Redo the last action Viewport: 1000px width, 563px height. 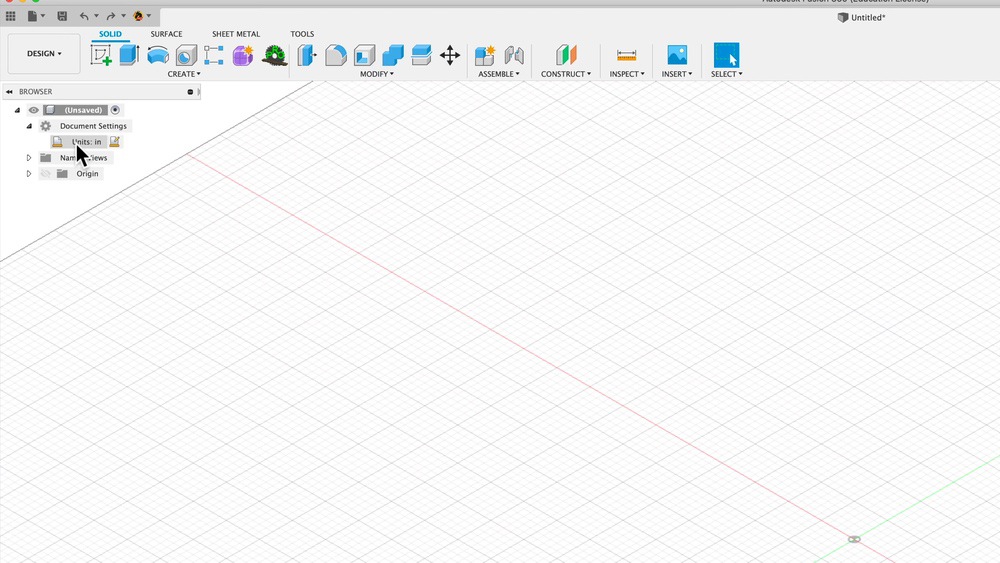tap(111, 16)
